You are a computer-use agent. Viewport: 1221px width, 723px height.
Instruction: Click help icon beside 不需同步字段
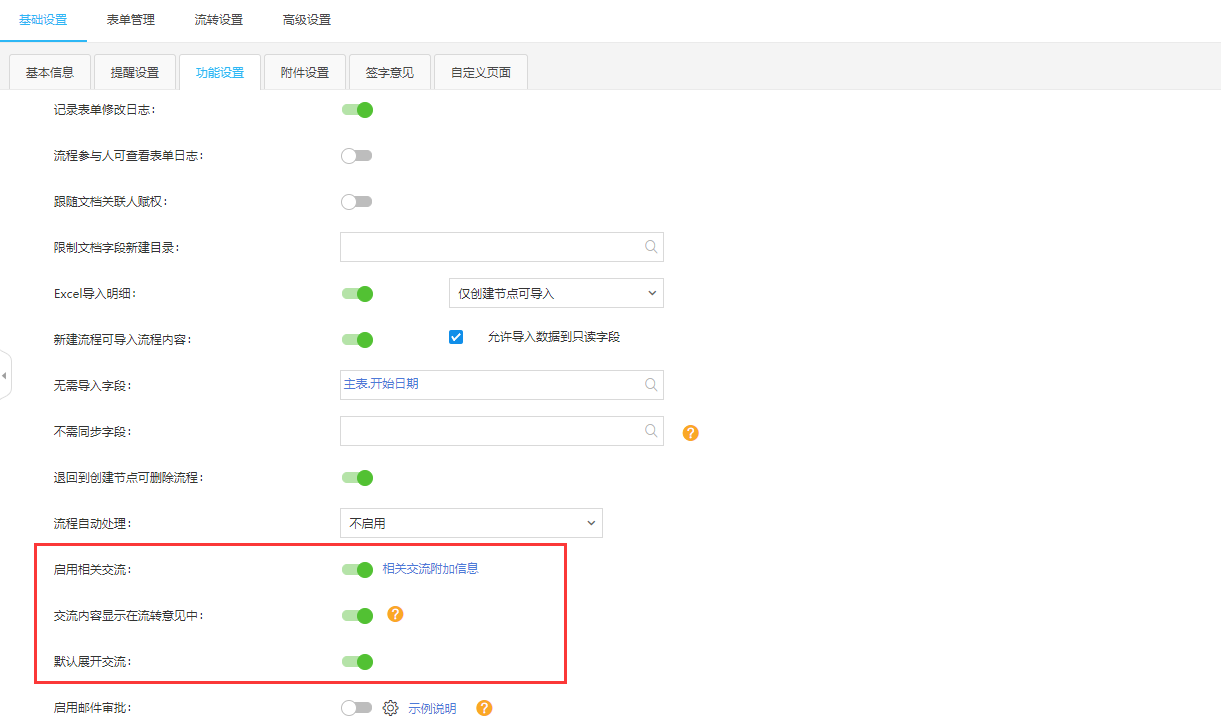pyautogui.click(x=690, y=433)
